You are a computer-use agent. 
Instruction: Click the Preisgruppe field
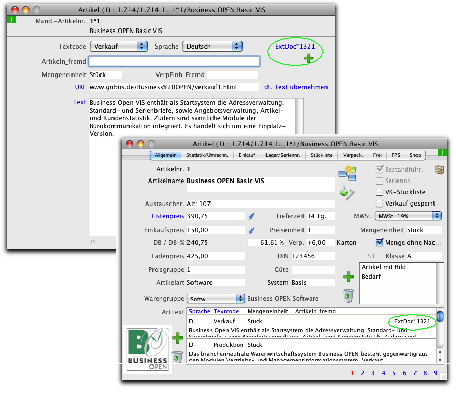point(216,269)
